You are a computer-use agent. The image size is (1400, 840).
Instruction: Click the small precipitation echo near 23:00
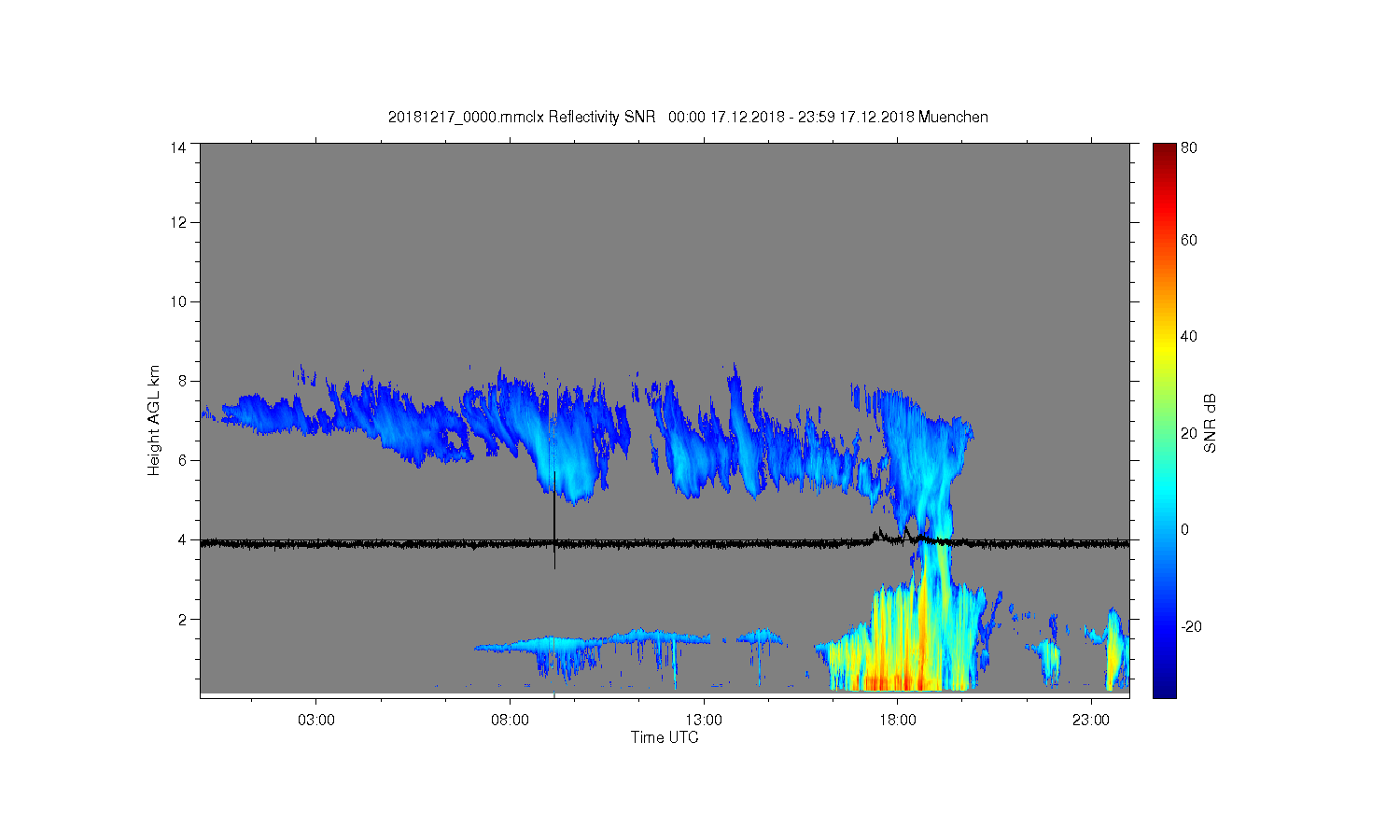click(x=1113, y=649)
